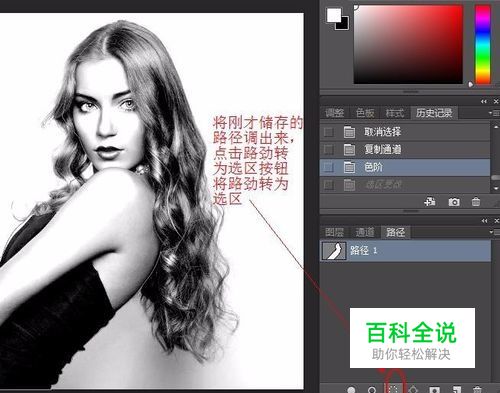The image size is (500, 393).
Task: Collapse the paths panel group to icons
Action: [485, 221]
